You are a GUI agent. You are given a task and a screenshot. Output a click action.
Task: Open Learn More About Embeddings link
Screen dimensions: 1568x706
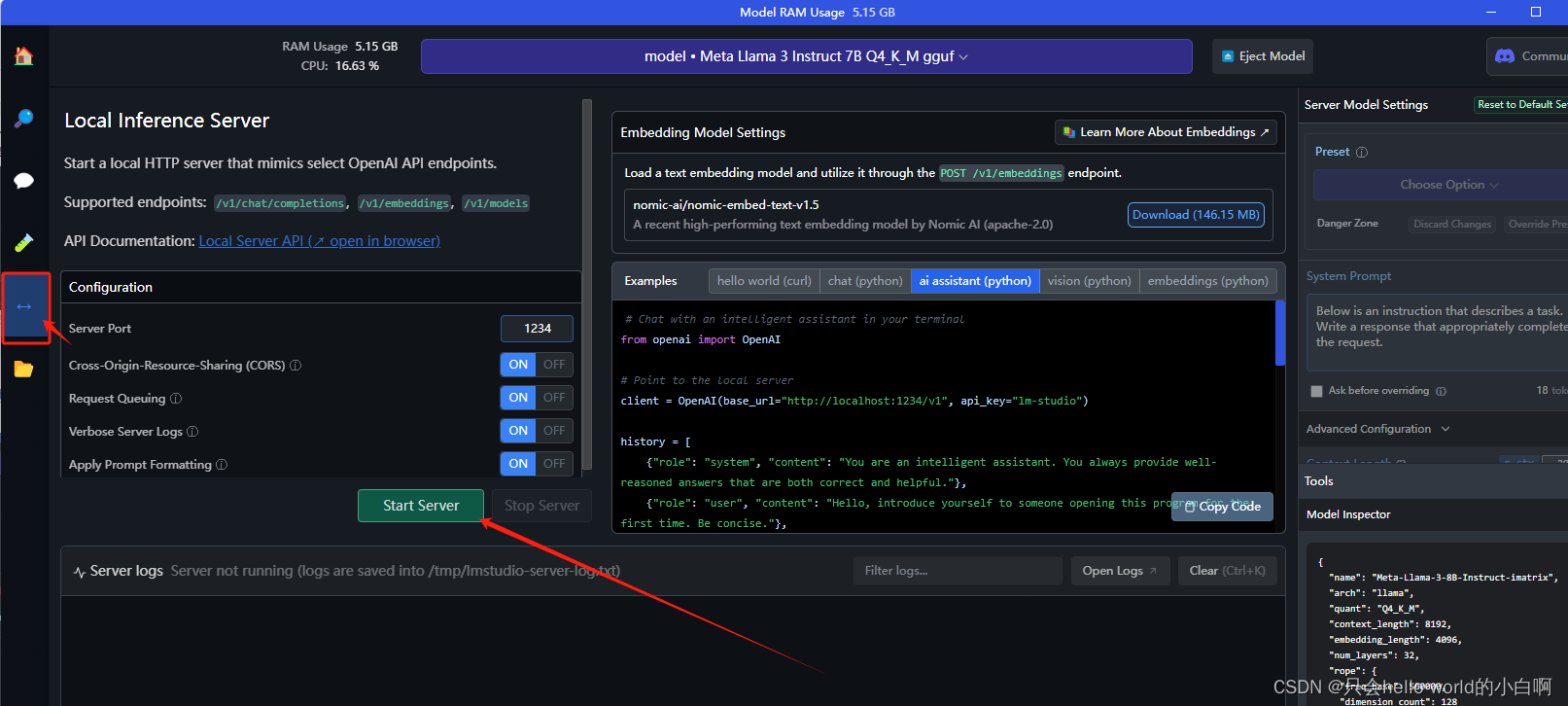(x=1166, y=132)
